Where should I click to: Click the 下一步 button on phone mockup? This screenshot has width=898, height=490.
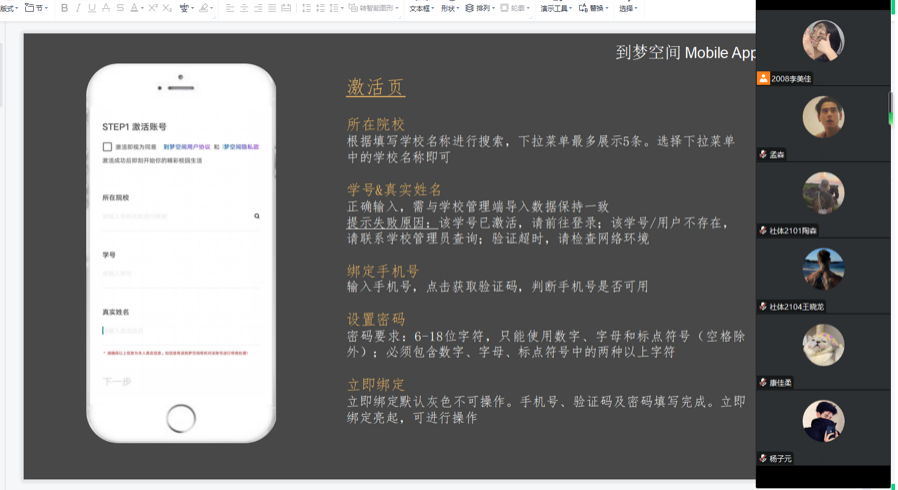coord(117,382)
